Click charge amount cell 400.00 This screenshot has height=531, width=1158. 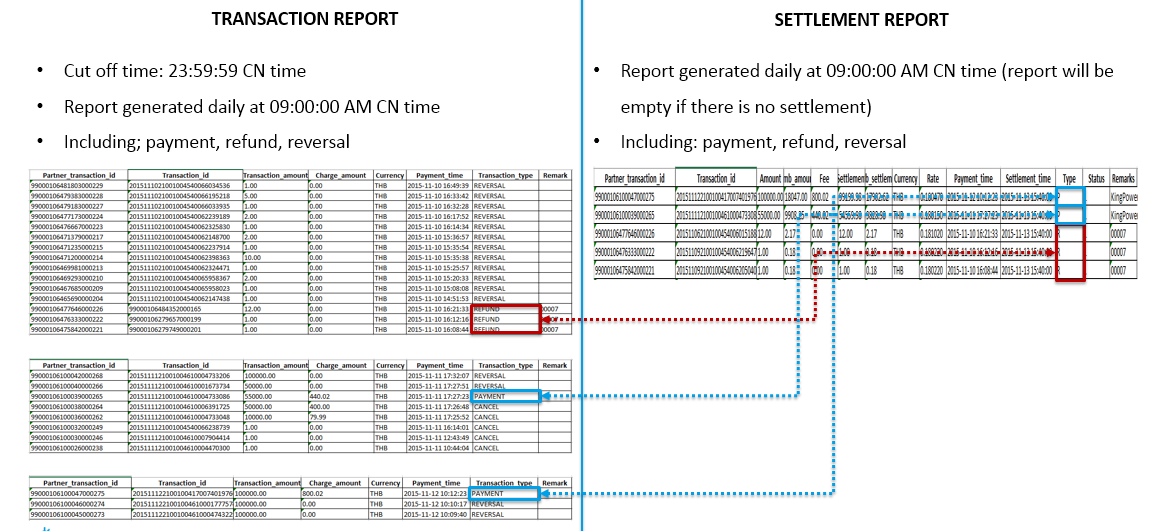click(340, 406)
